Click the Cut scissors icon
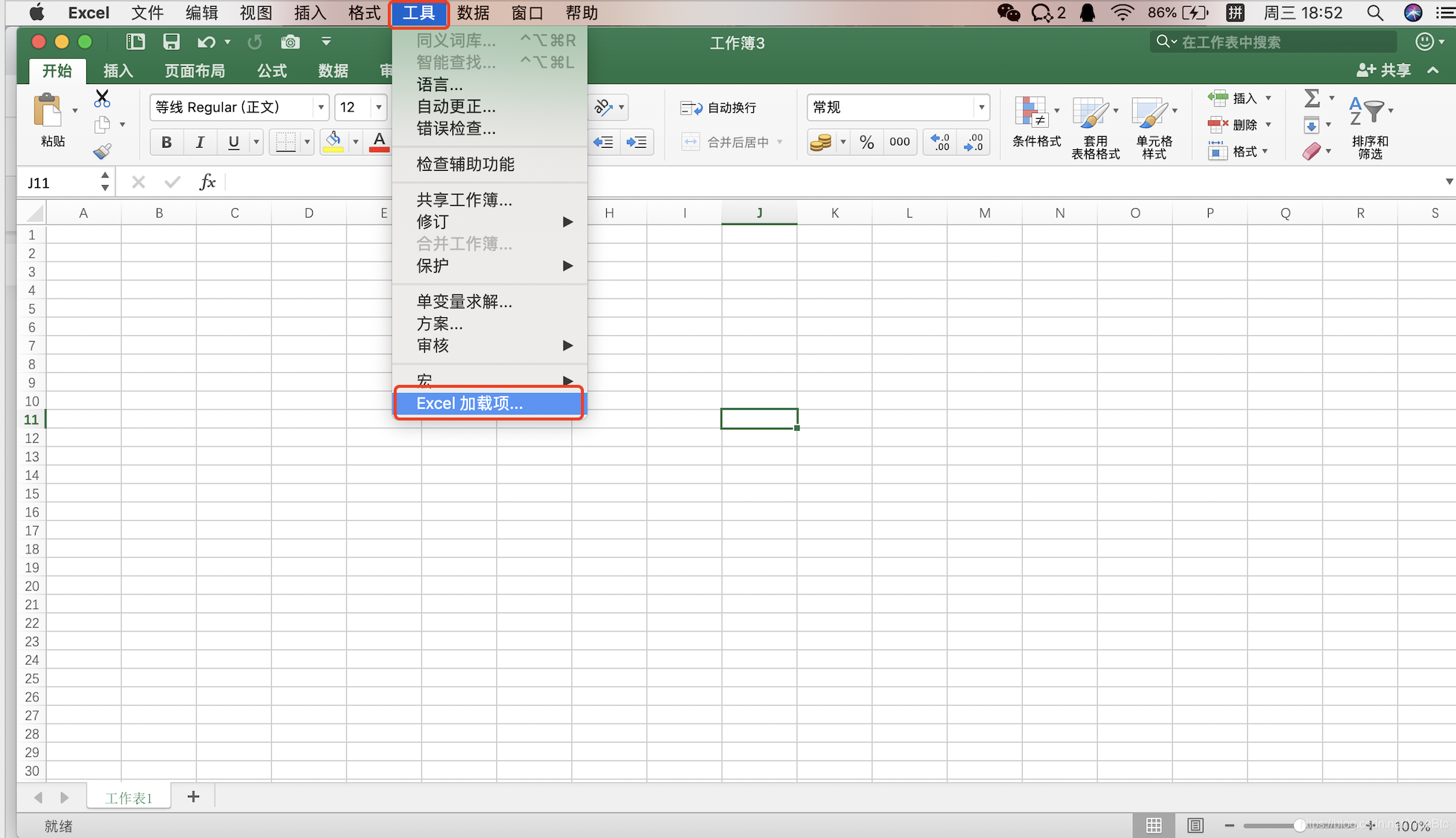 [x=102, y=98]
